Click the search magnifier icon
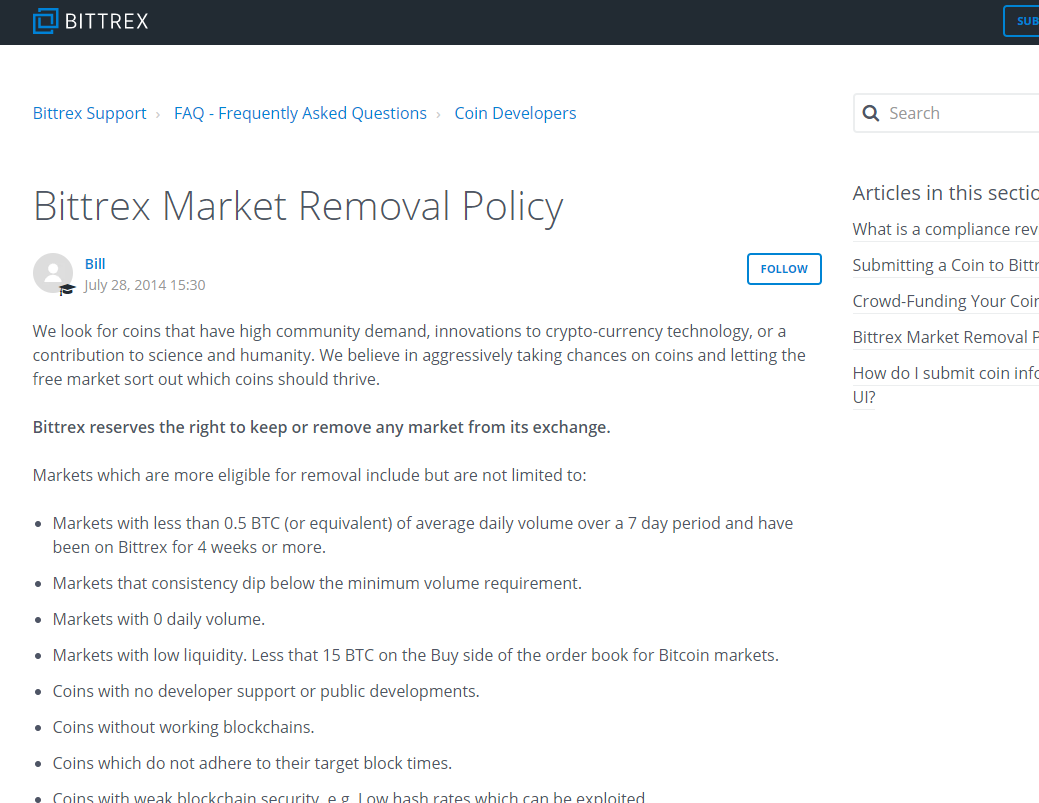The image size is (1039, 803). point(871,113)
